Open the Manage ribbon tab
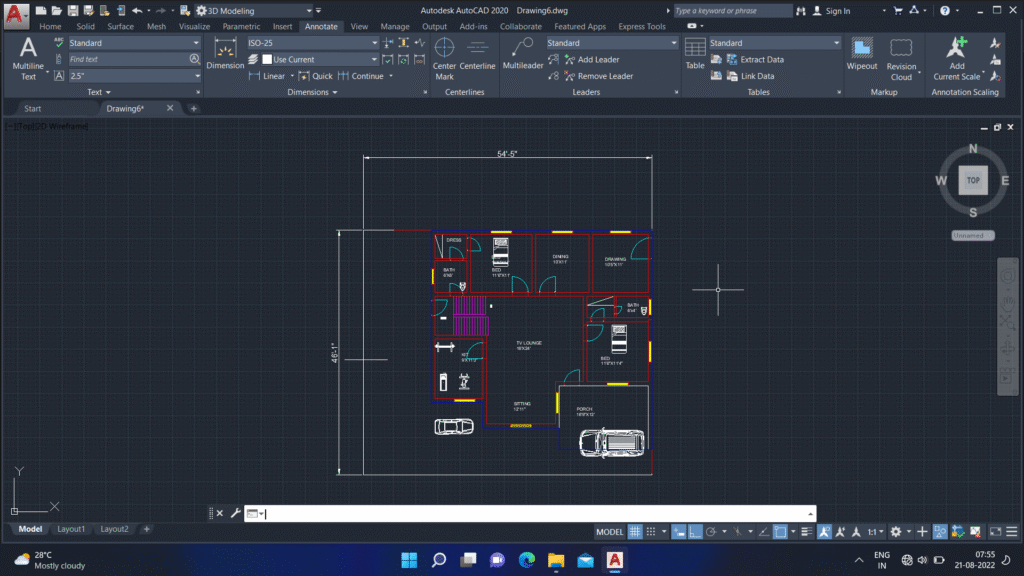Image resolution: width=1024 pixels, height=576 pixels. pyautogui.click(x=394, y=27)
